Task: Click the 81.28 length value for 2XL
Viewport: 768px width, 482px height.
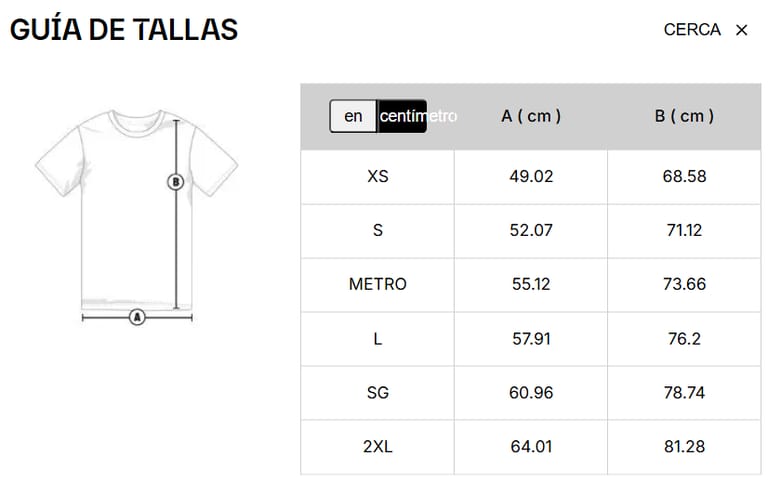Action: click(x=684, y=446)
